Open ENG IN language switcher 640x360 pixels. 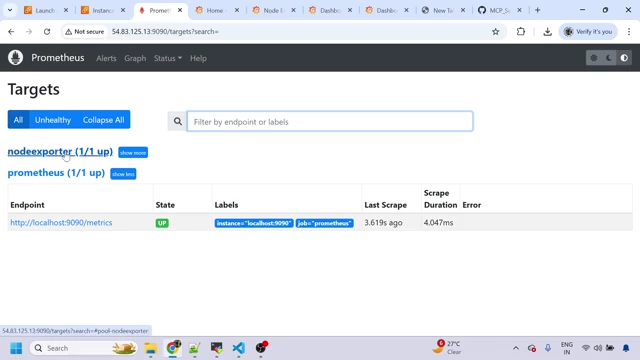(x=567, y=348)
